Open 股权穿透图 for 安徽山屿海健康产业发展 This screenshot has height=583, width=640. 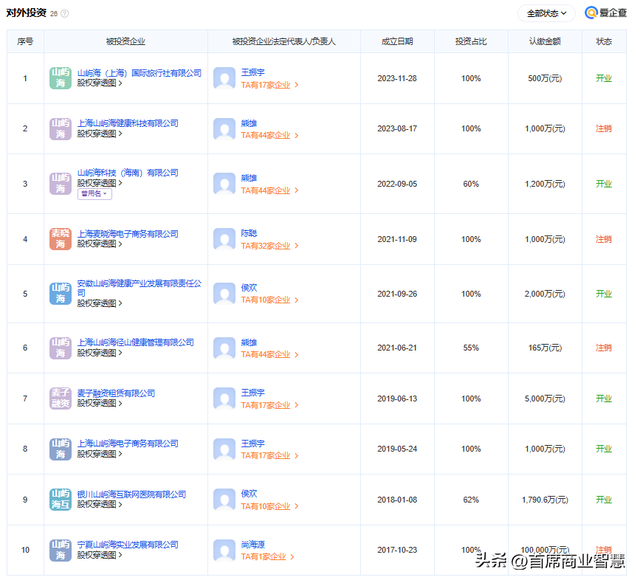100,303
